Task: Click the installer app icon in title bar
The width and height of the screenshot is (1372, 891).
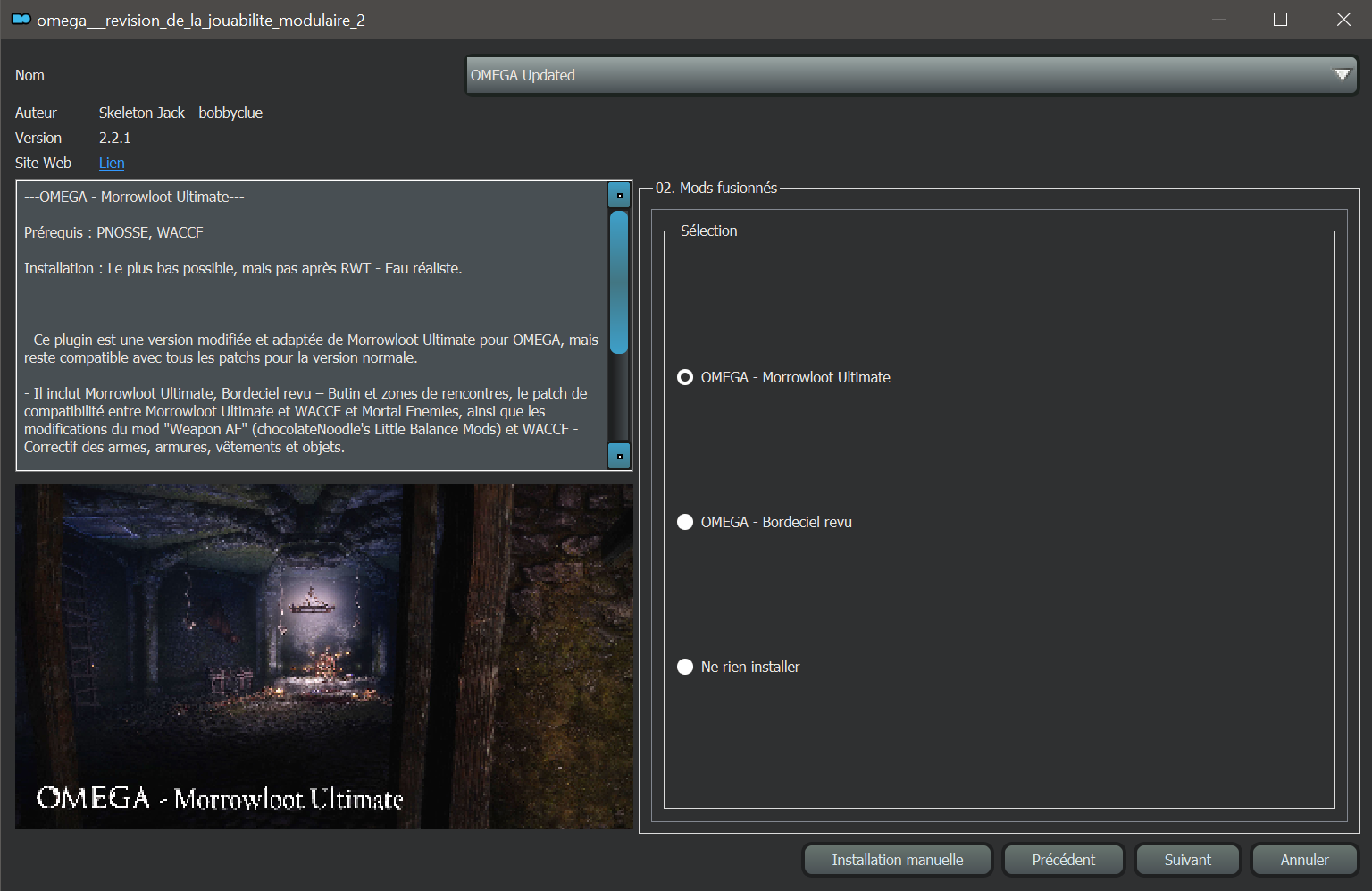Action: (x=21, y=20)
